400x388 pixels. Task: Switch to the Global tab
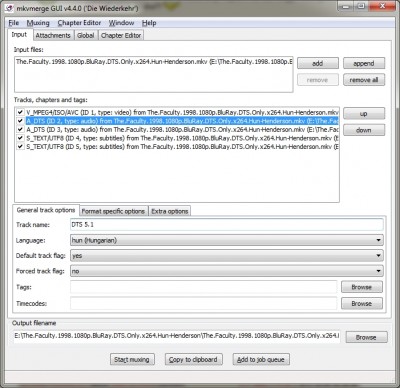coord(86,35)
